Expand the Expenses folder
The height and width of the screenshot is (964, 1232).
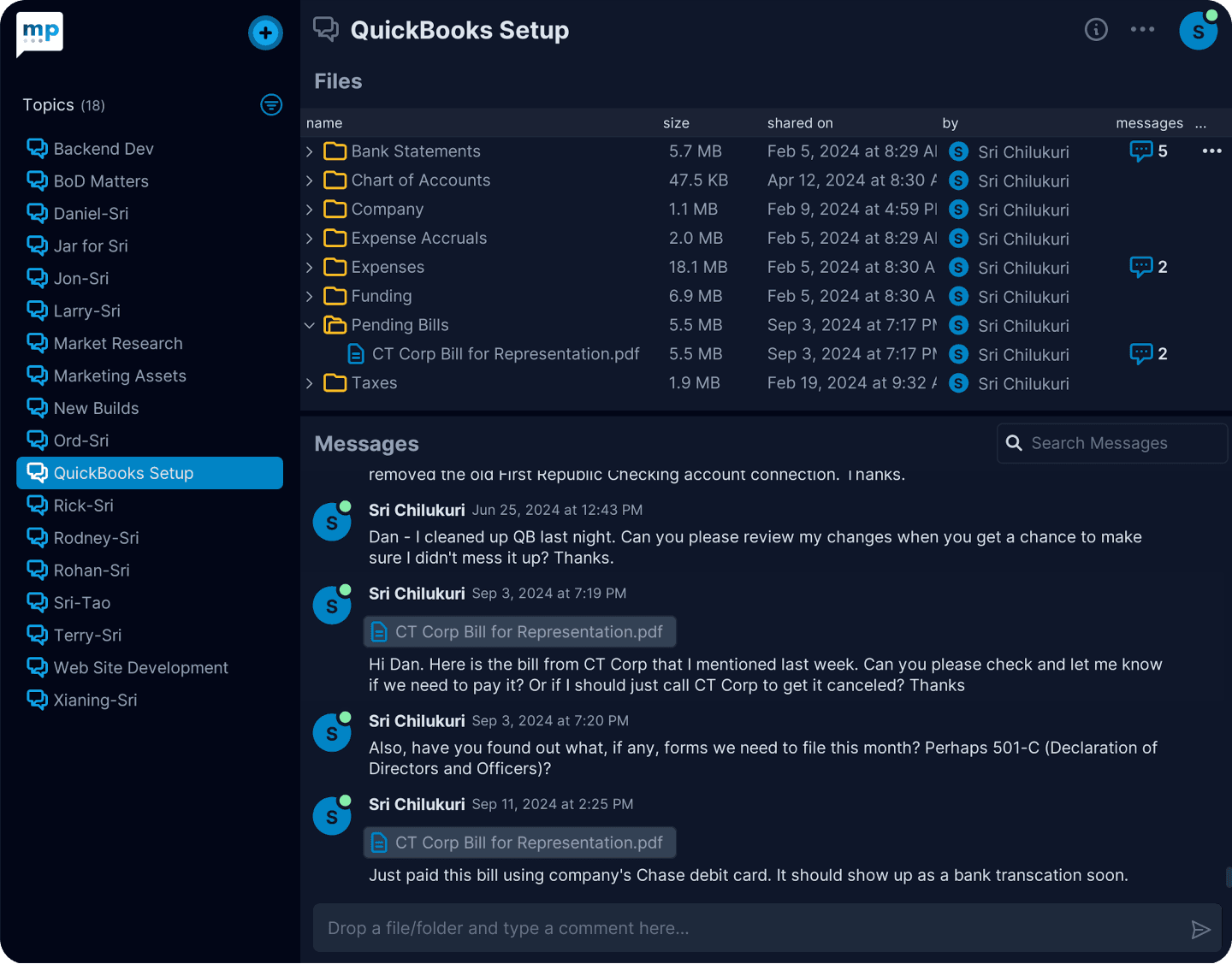(x=310, y=268)
